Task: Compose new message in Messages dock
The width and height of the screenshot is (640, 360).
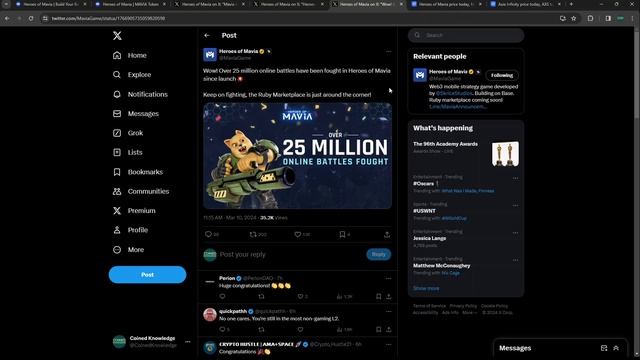Action: pyautogui.click(x=604, y=348)
